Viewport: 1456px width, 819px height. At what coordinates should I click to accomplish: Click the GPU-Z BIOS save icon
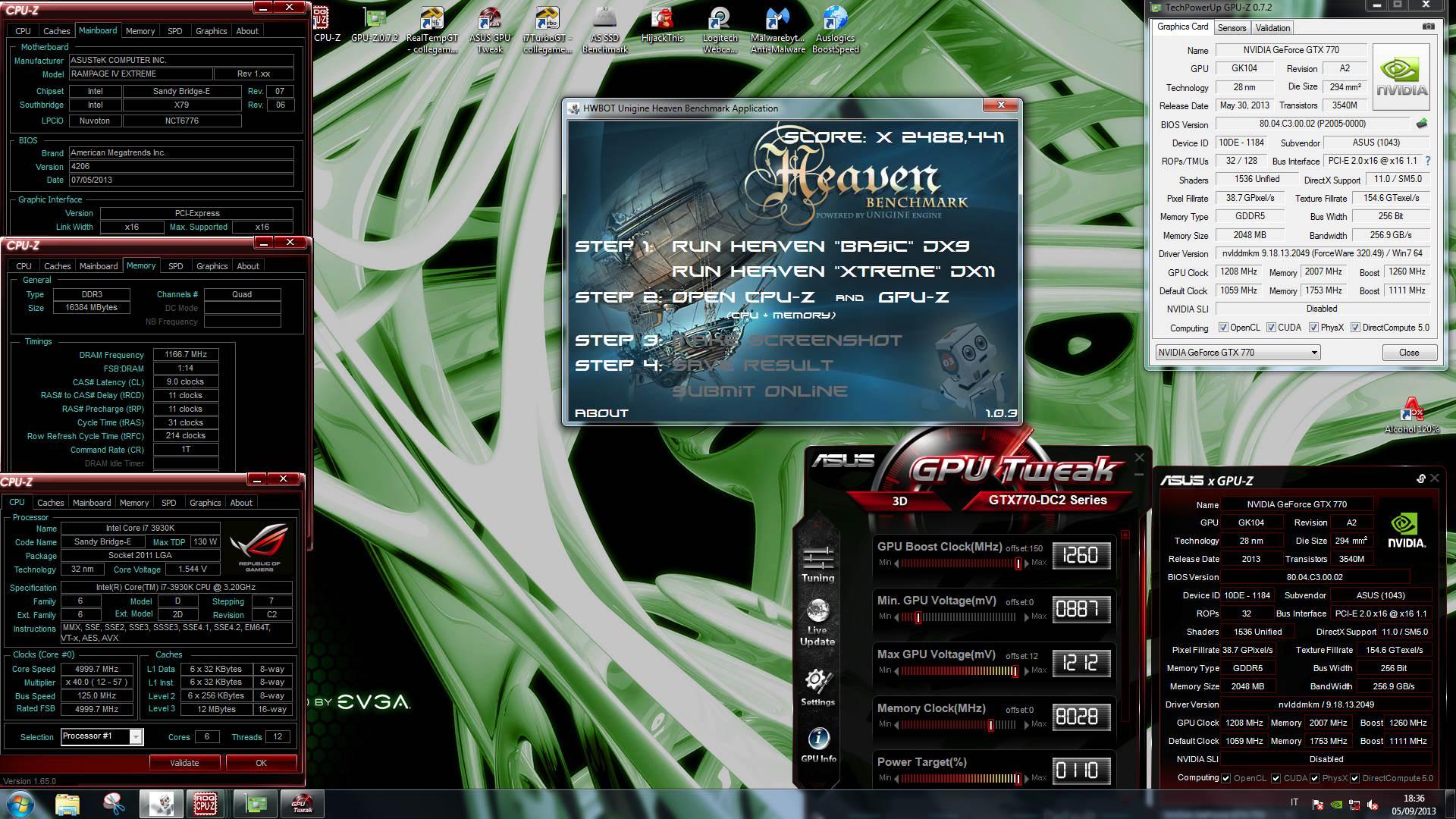(1421, 124)
